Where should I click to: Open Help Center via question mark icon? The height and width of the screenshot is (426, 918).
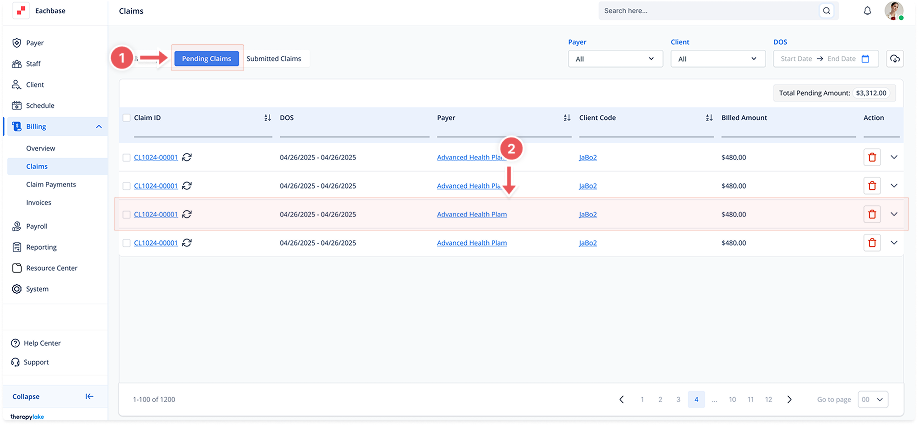click(x=16, y=343)
